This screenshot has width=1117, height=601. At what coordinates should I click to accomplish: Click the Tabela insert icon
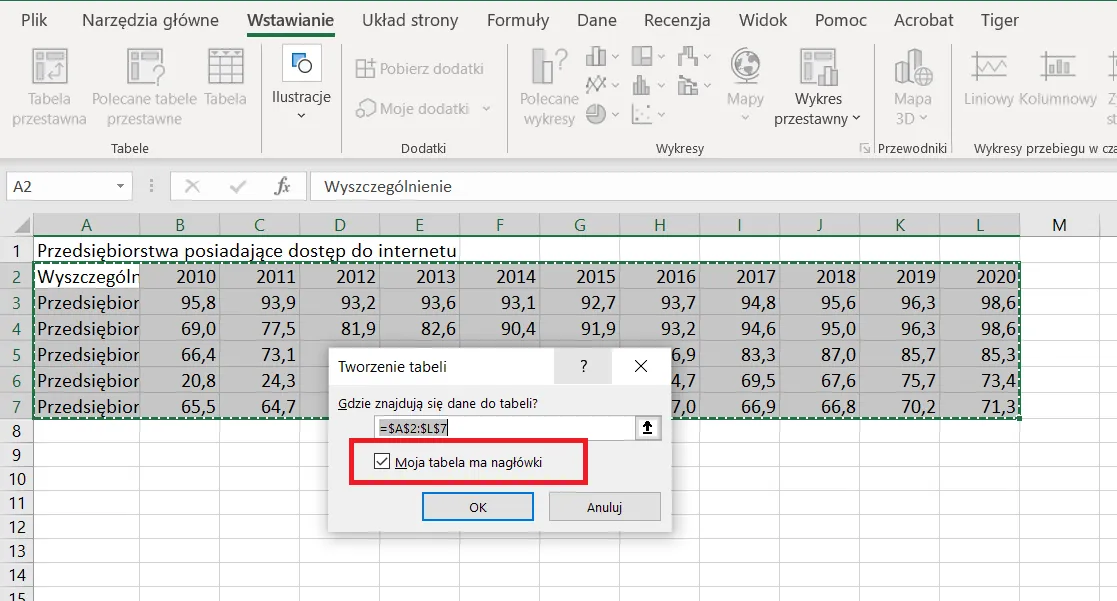225,67
